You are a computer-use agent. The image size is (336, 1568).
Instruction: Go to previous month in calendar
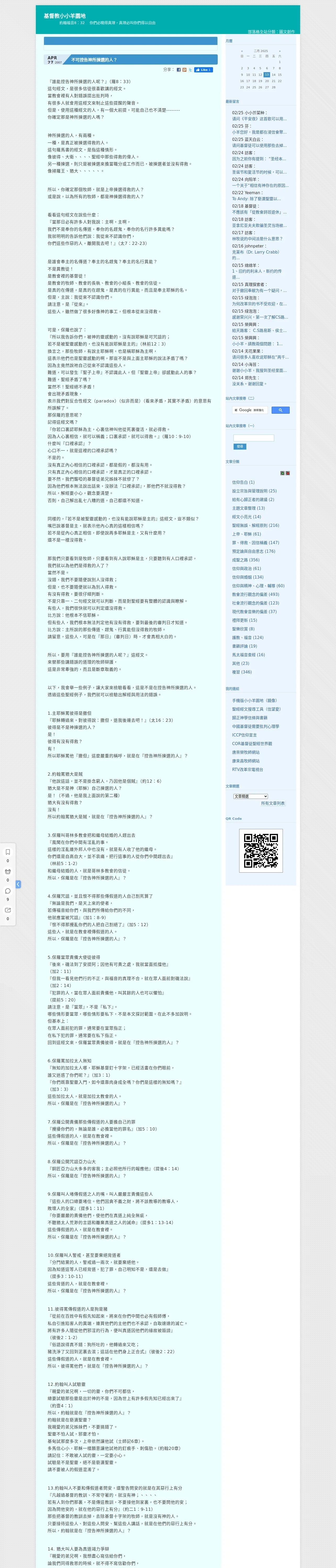[242, 51]
